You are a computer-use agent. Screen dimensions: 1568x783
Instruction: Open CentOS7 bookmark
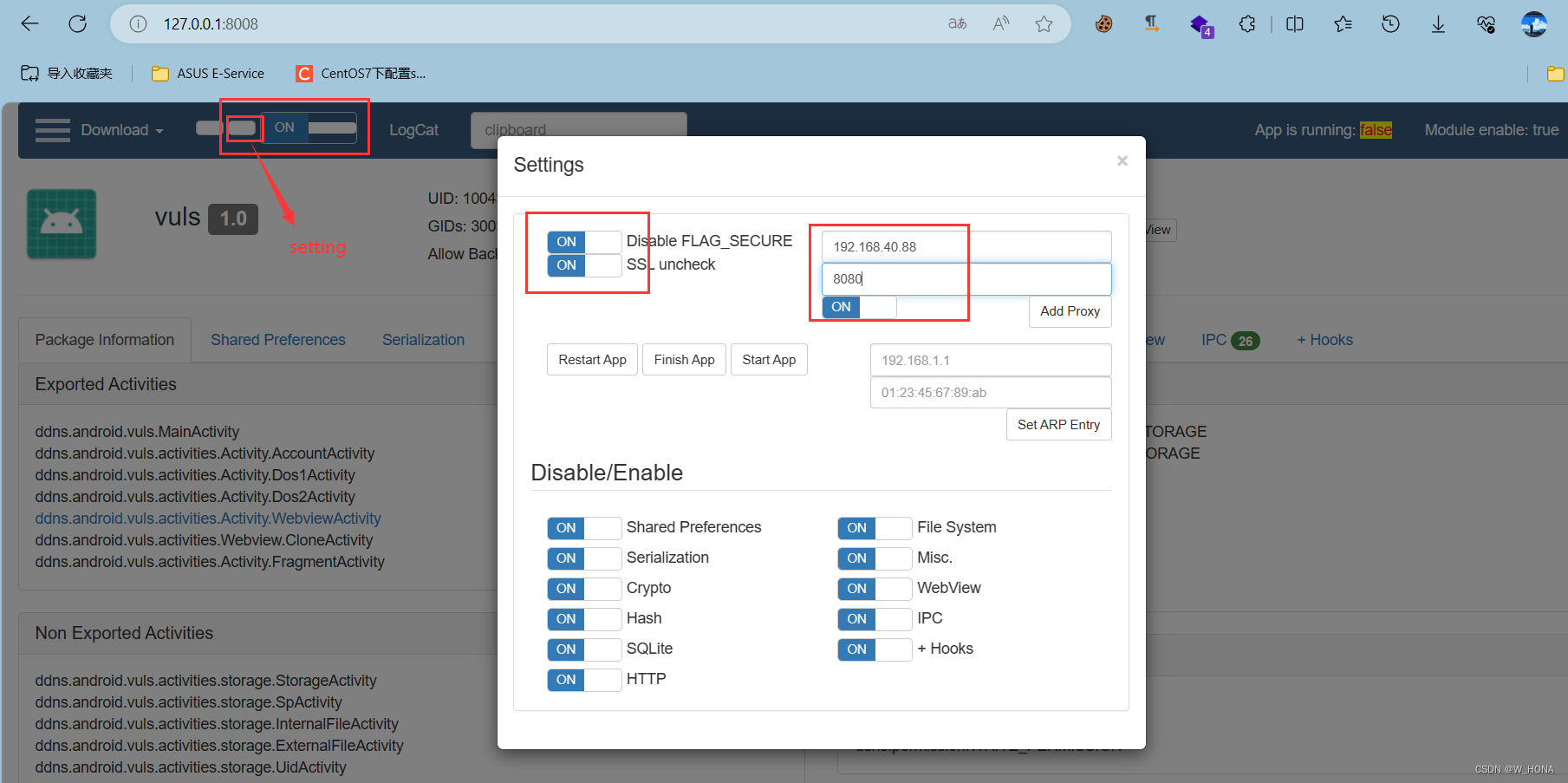(x=361, y=74)
